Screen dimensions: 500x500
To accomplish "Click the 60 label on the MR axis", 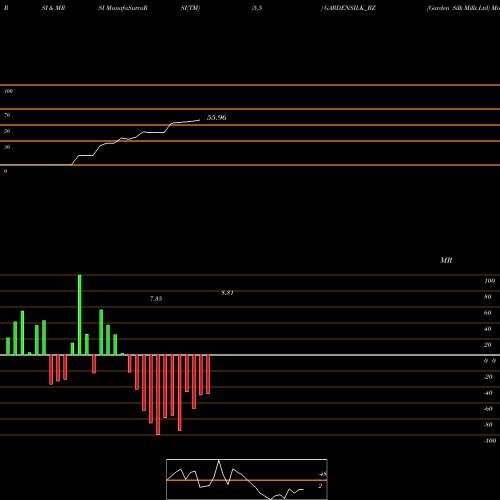I will (487, 313).
